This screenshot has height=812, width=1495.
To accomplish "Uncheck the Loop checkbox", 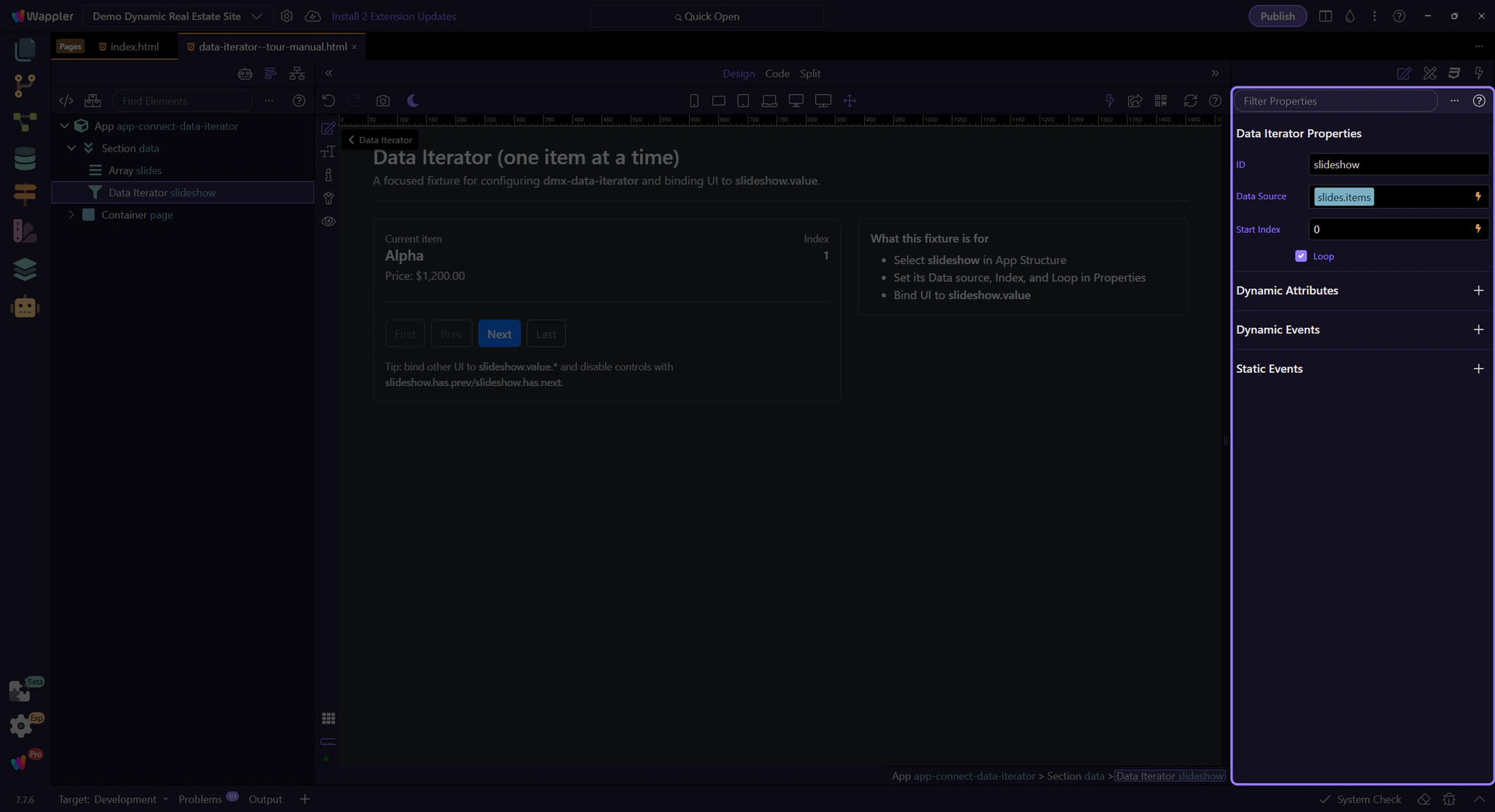I will click(x=1300, y=256).
